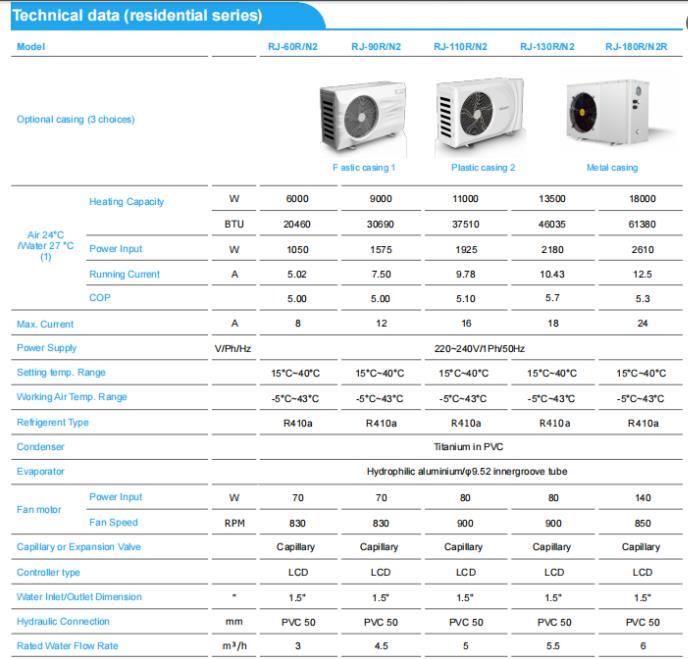Click the 'Max. Current' row label
This screenshot has height=659, width=688.
[45, 324]
